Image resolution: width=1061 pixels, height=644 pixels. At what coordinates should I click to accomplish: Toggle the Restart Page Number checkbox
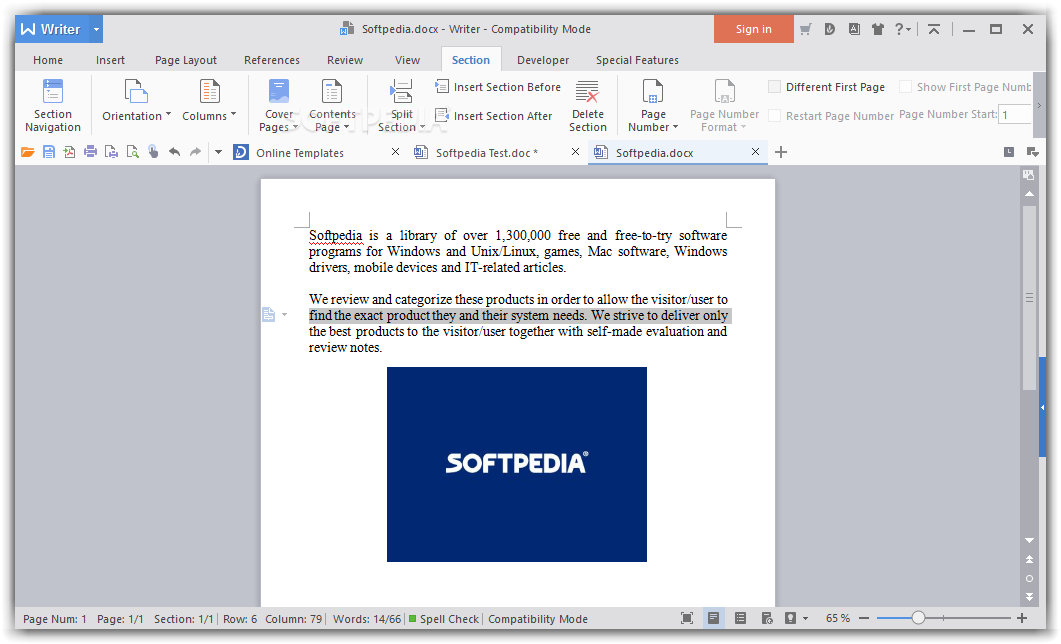(775, 116)
